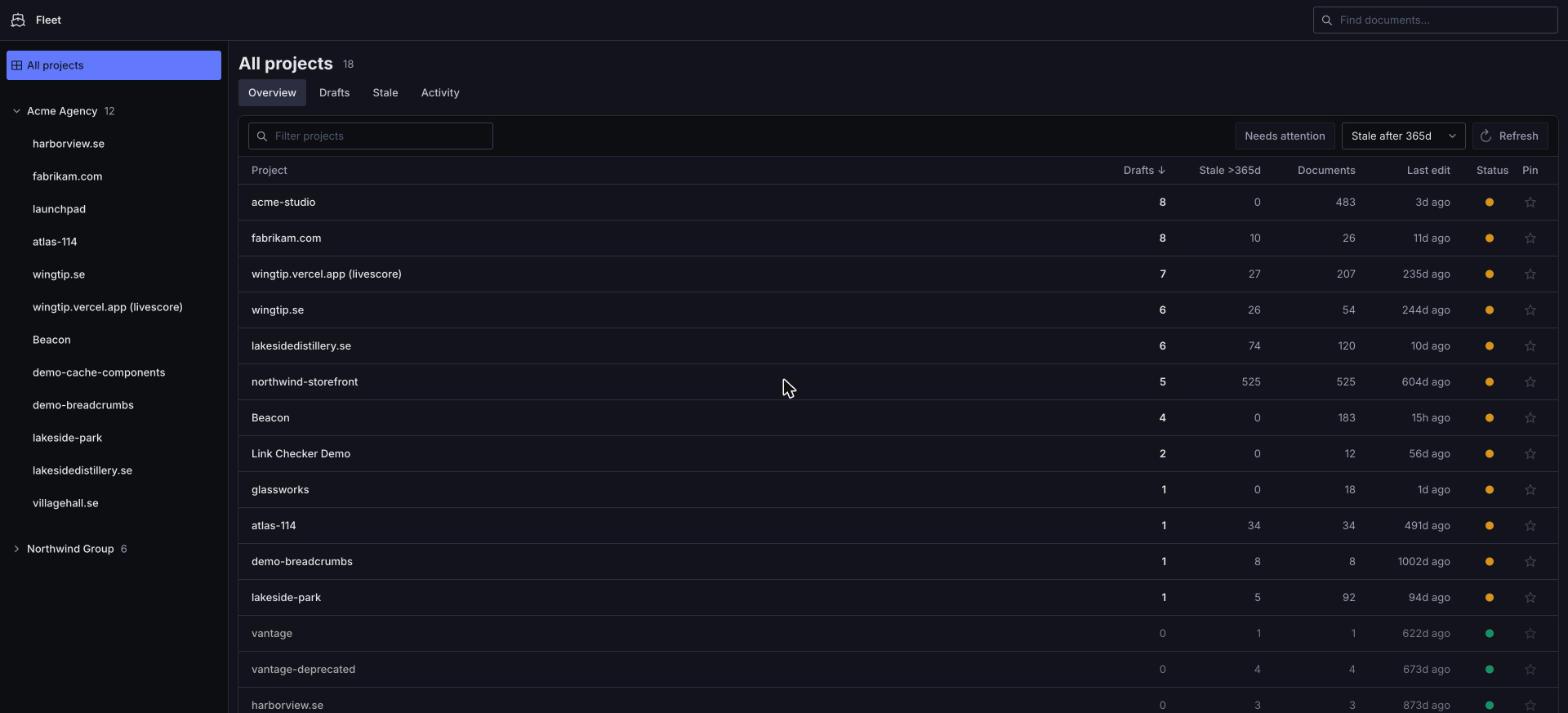Sort by the Drafts column header
Viewport: 1568px width, 713px height.
[x=1144, y=170]
